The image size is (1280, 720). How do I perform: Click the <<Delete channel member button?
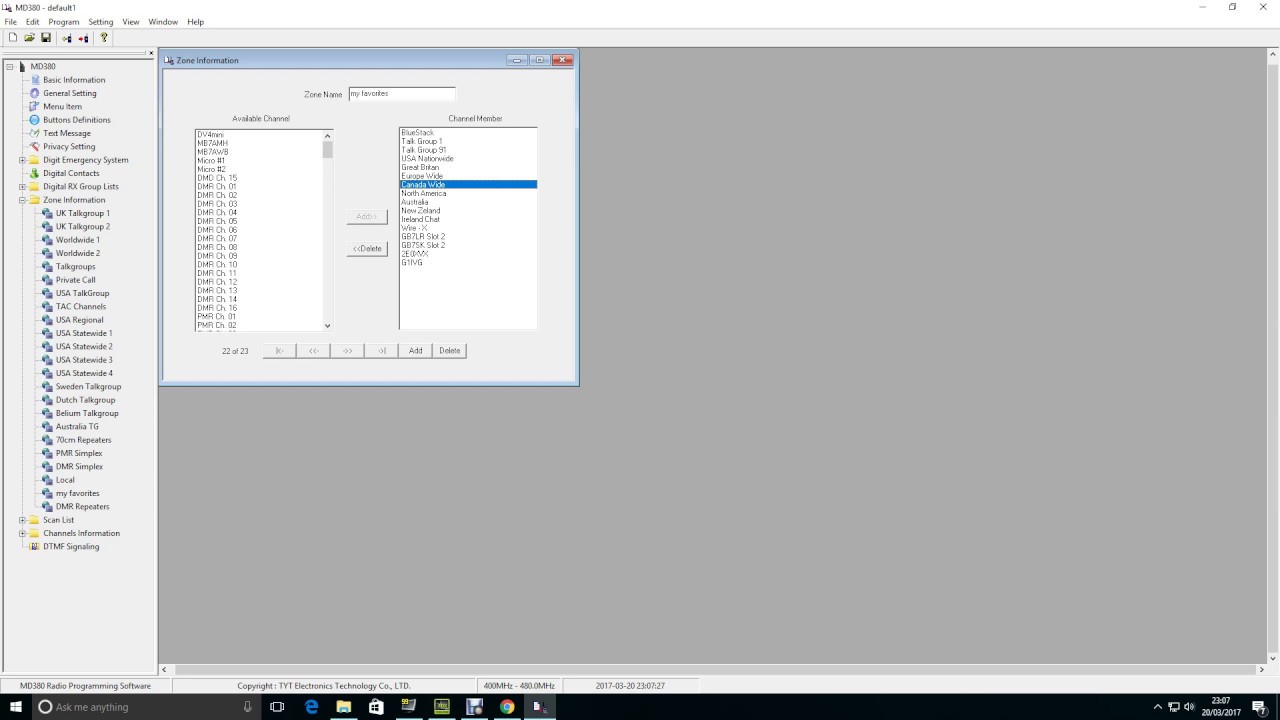coord(367,249)
